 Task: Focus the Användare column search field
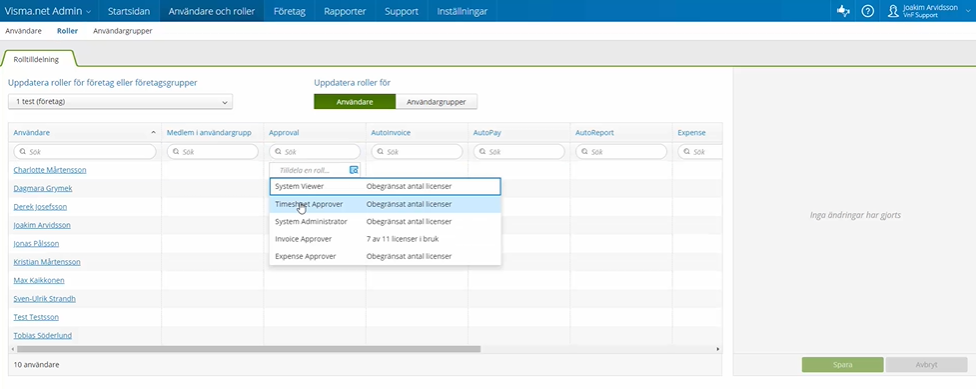pyautogui.click(x=85, y=151)
